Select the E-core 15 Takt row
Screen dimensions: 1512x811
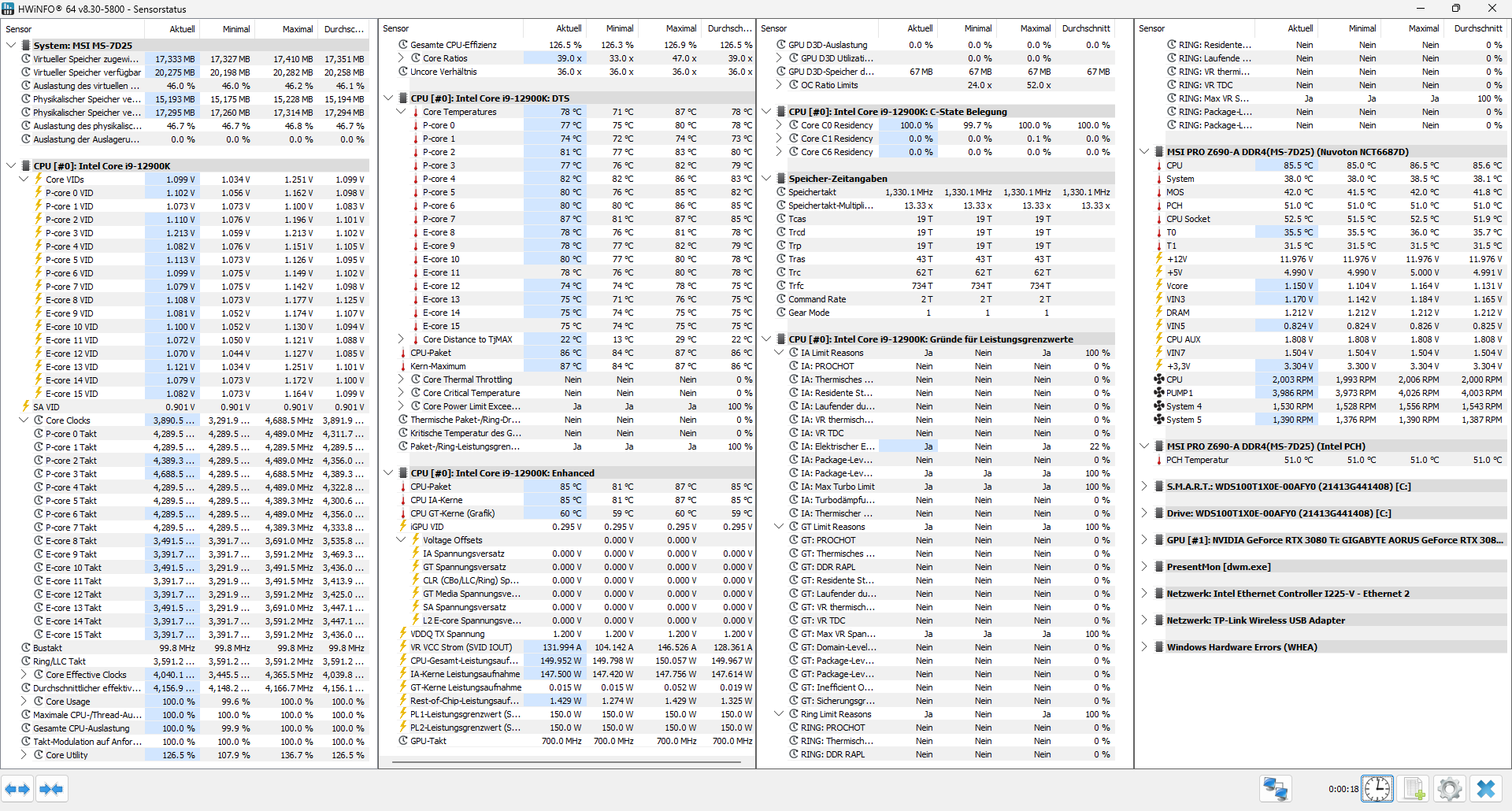click(186, 635)
